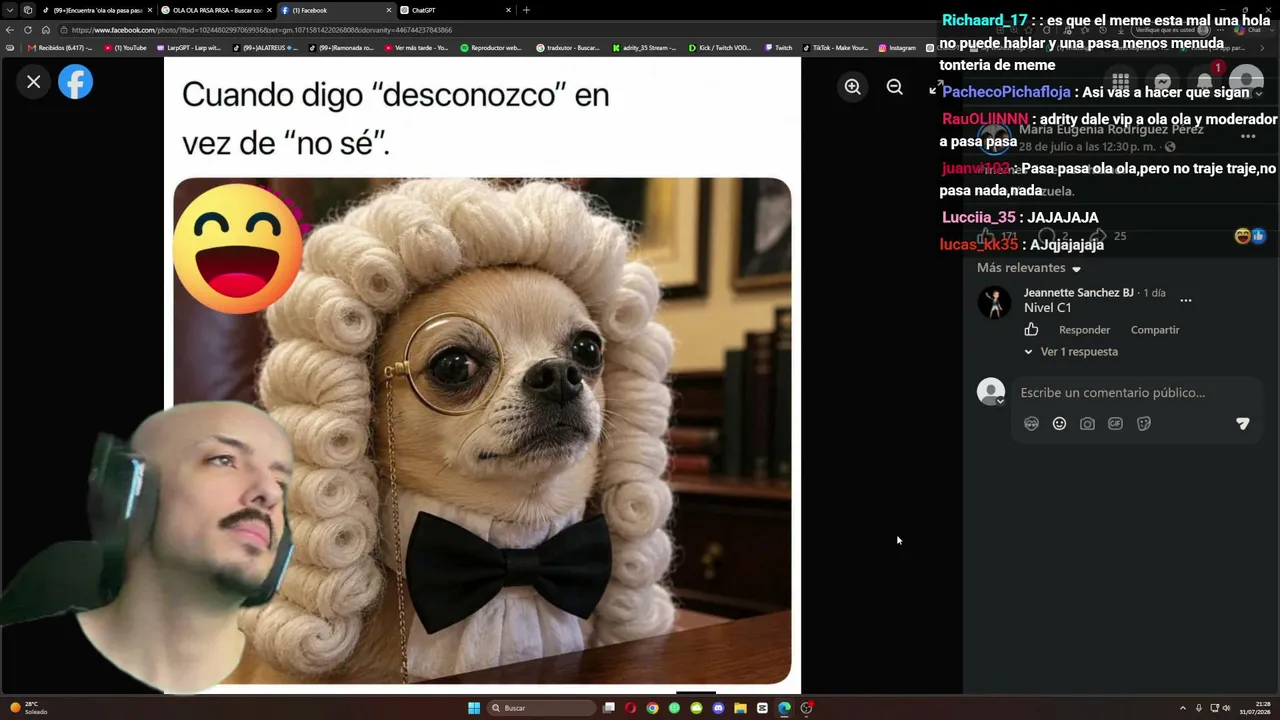Open the Facebook menu grid
Image resolution: width=1280 pixels, height=720 pixels.
[1120, 82]
